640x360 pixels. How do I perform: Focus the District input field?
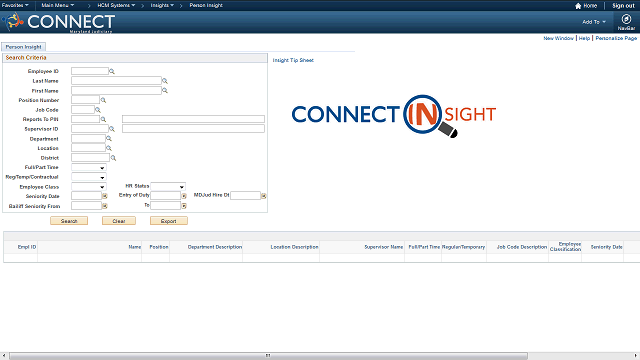click(x=91, y=158)
